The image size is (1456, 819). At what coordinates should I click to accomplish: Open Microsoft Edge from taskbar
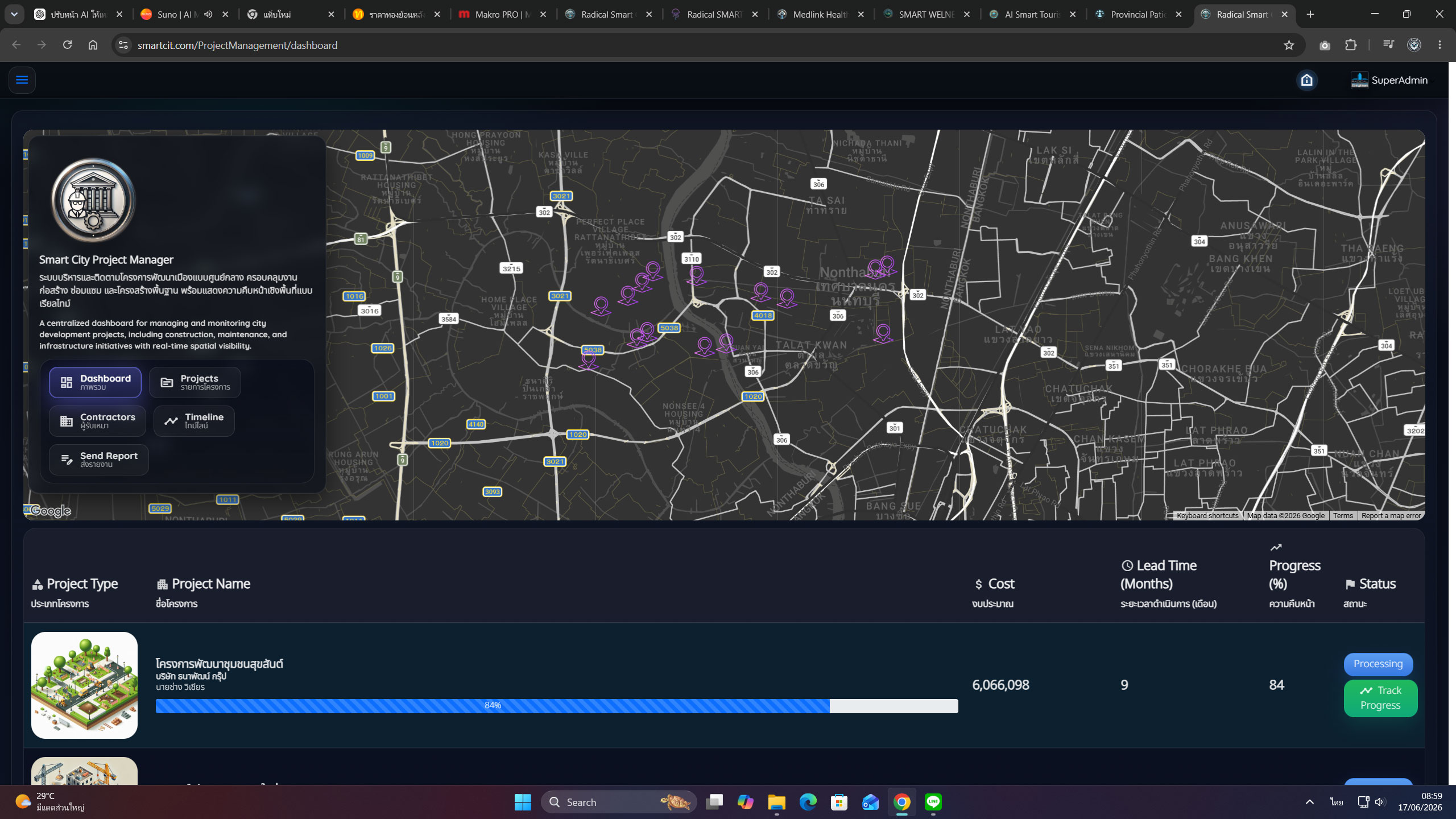tap(808, 802)
